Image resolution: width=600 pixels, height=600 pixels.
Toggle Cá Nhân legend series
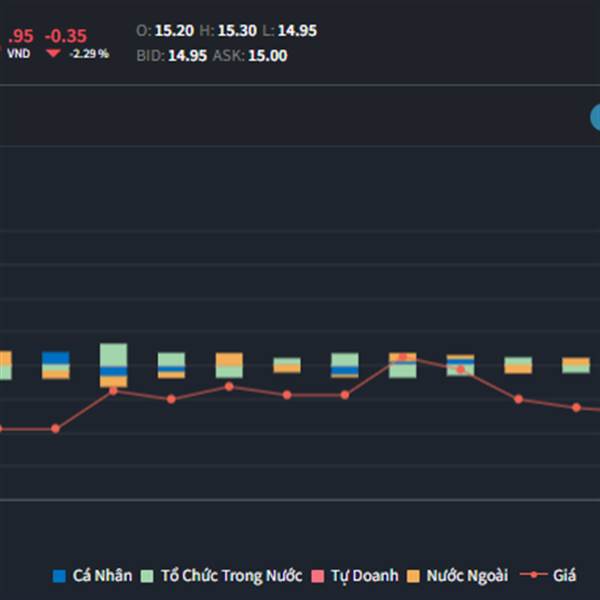pos(92,576)
